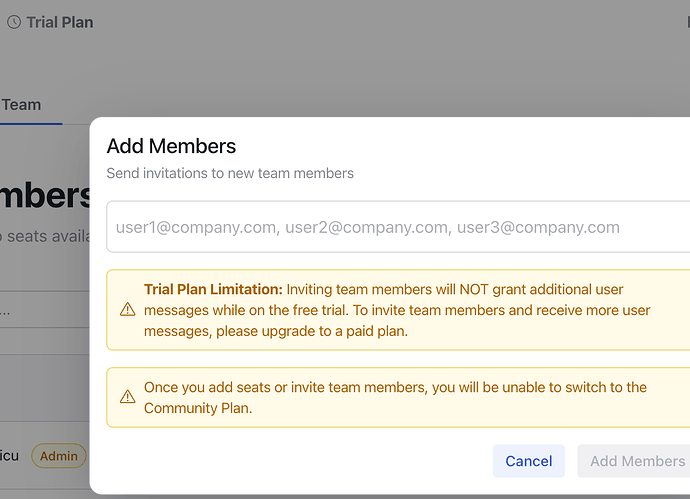Click the Add Members dialog title
Viewport: 690px width, 499px height.
171,146
